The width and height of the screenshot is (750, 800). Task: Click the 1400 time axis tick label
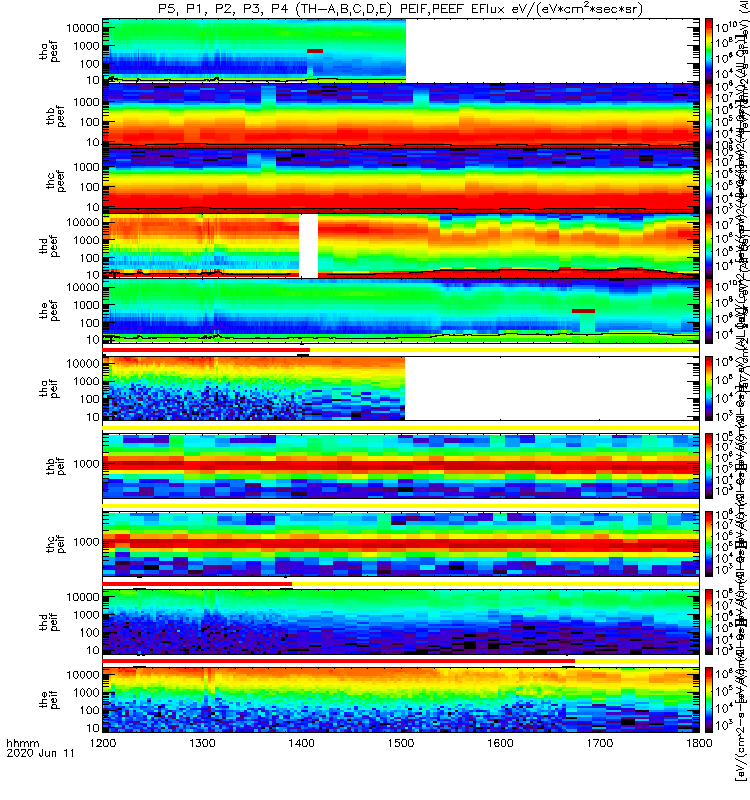(x=302, y=743)
